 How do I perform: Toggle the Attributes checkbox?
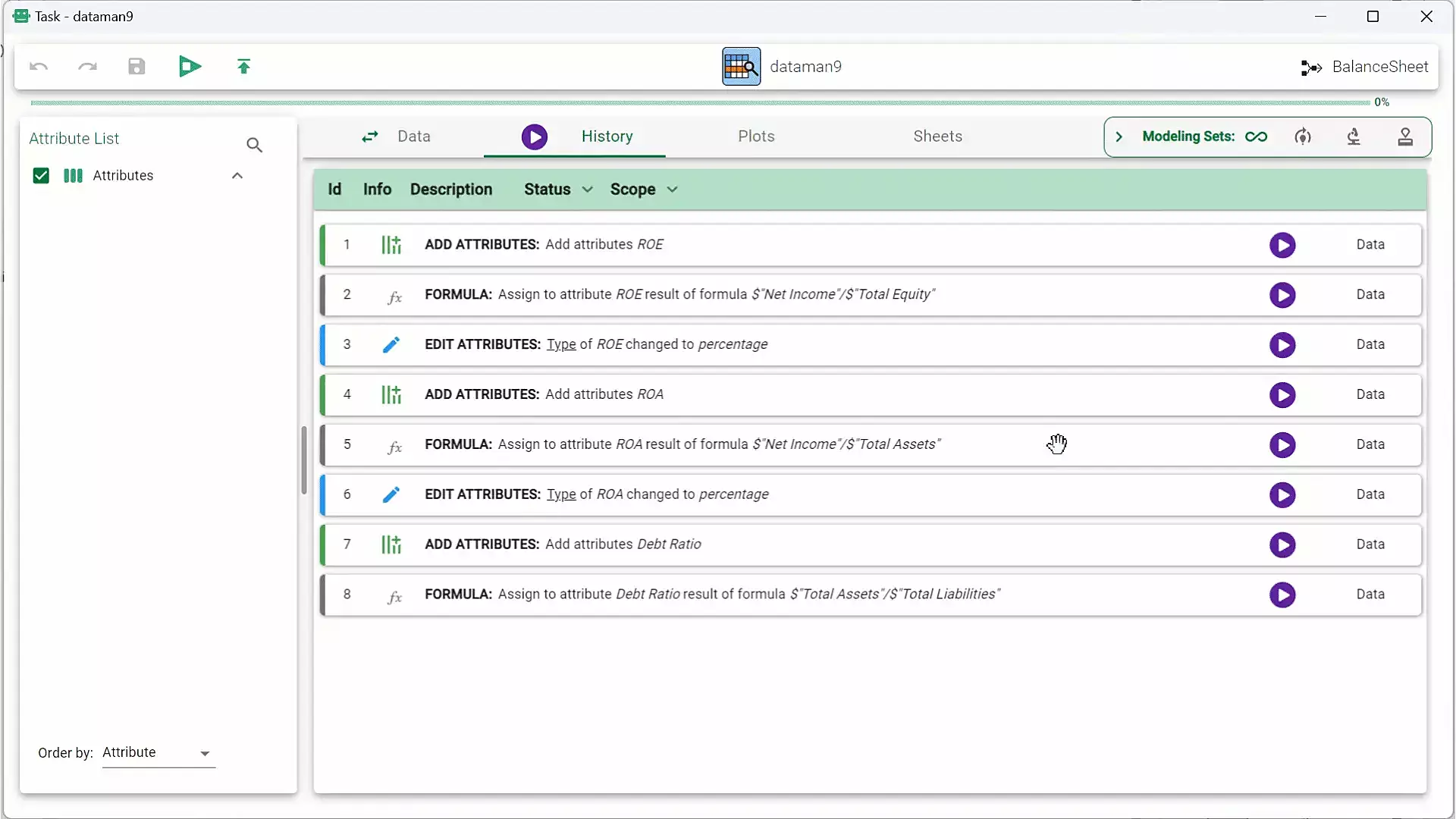[x=41, y=176]
